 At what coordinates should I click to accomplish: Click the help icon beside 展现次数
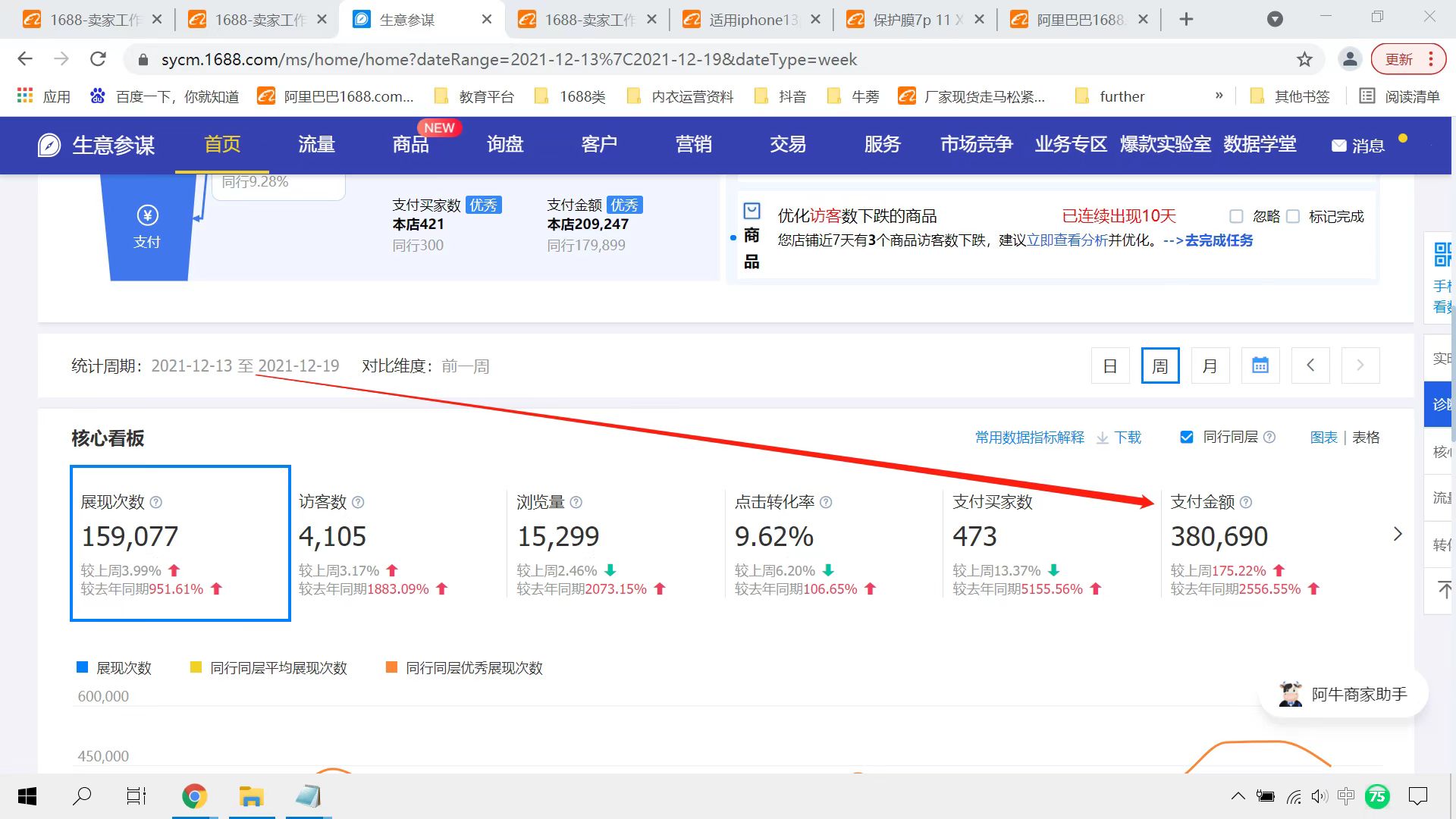pyautogui.click(x=156, y=502)
